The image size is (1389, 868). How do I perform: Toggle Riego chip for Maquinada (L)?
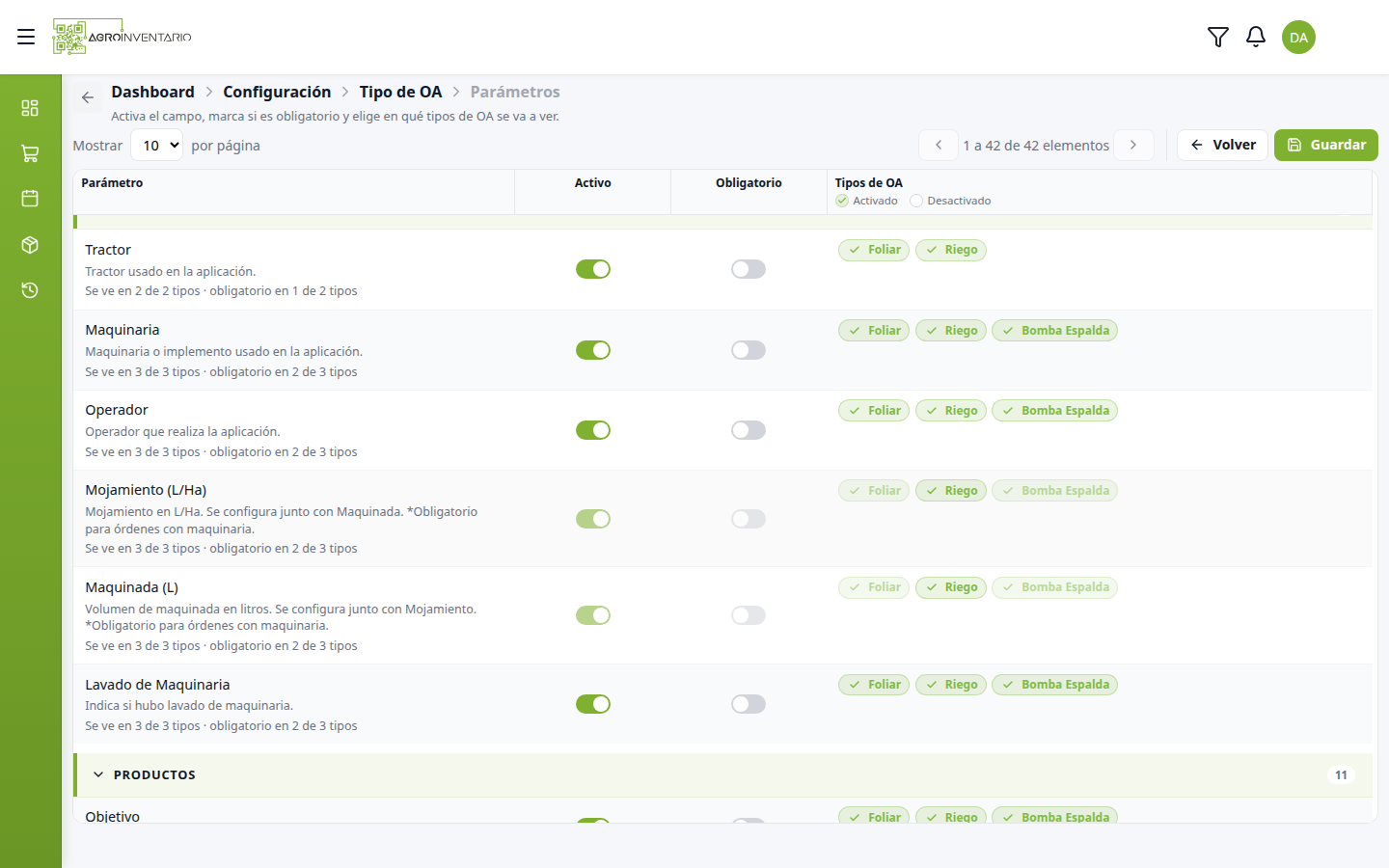click(951, 587)
